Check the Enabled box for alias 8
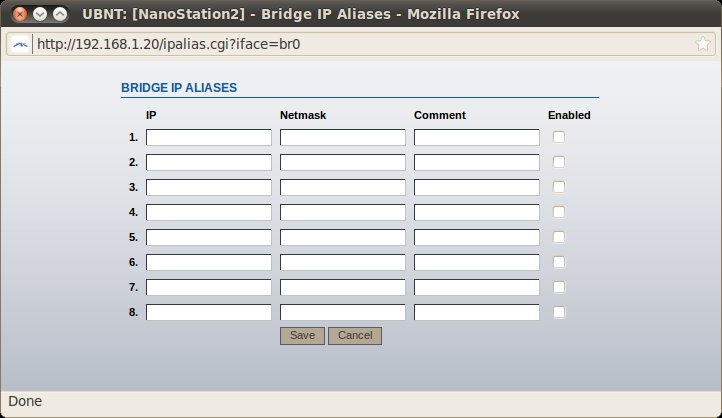The image size is (722, 418). (x=559, y=312)
